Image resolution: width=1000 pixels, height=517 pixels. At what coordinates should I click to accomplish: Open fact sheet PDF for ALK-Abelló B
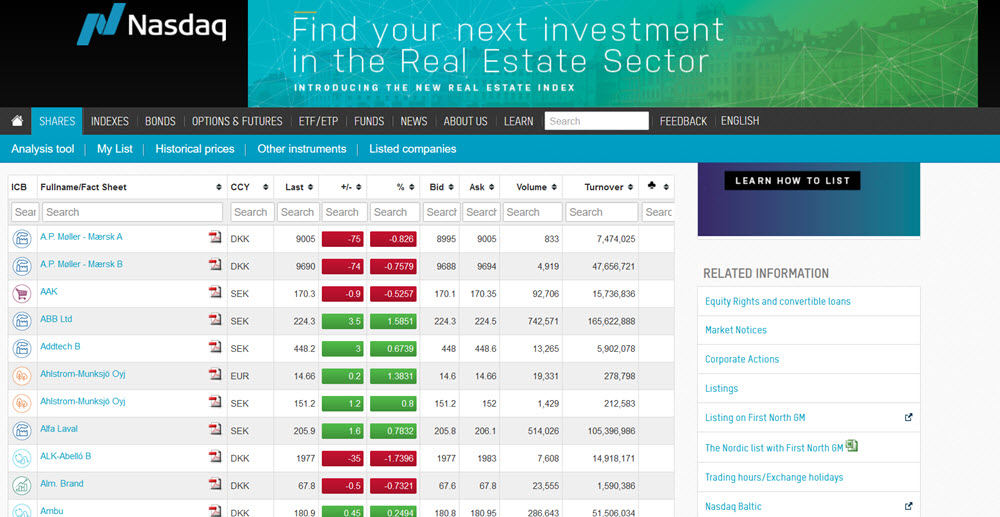point(215,456)
